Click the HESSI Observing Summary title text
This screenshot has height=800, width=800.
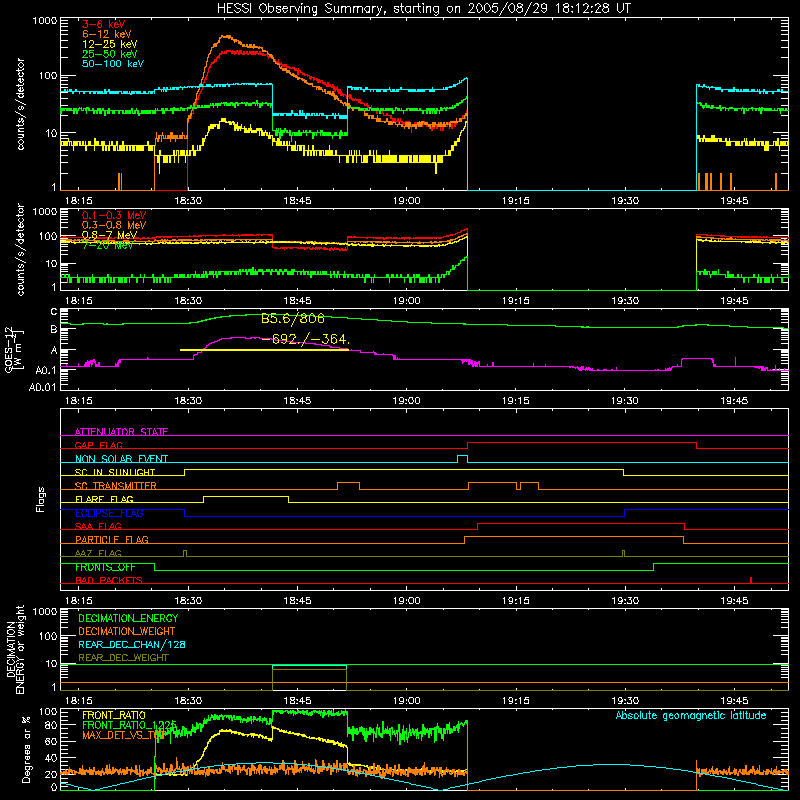click(x=423, y=9)
